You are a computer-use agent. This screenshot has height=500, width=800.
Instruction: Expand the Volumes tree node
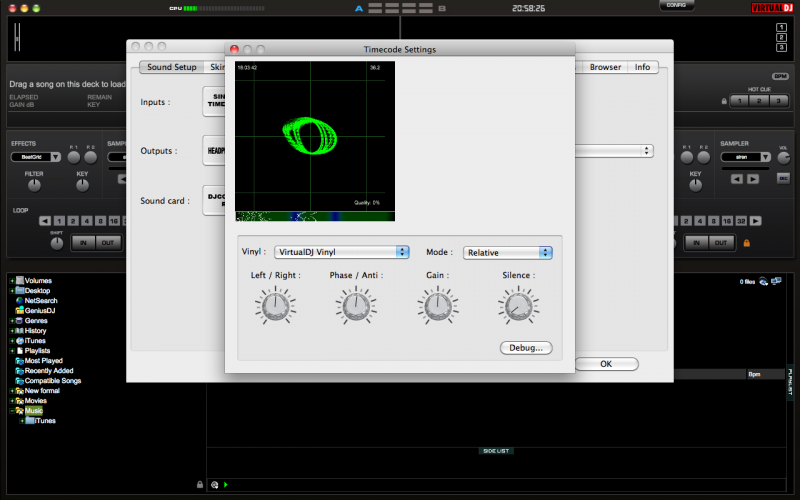pyautogui.click(x=12, y=281)
